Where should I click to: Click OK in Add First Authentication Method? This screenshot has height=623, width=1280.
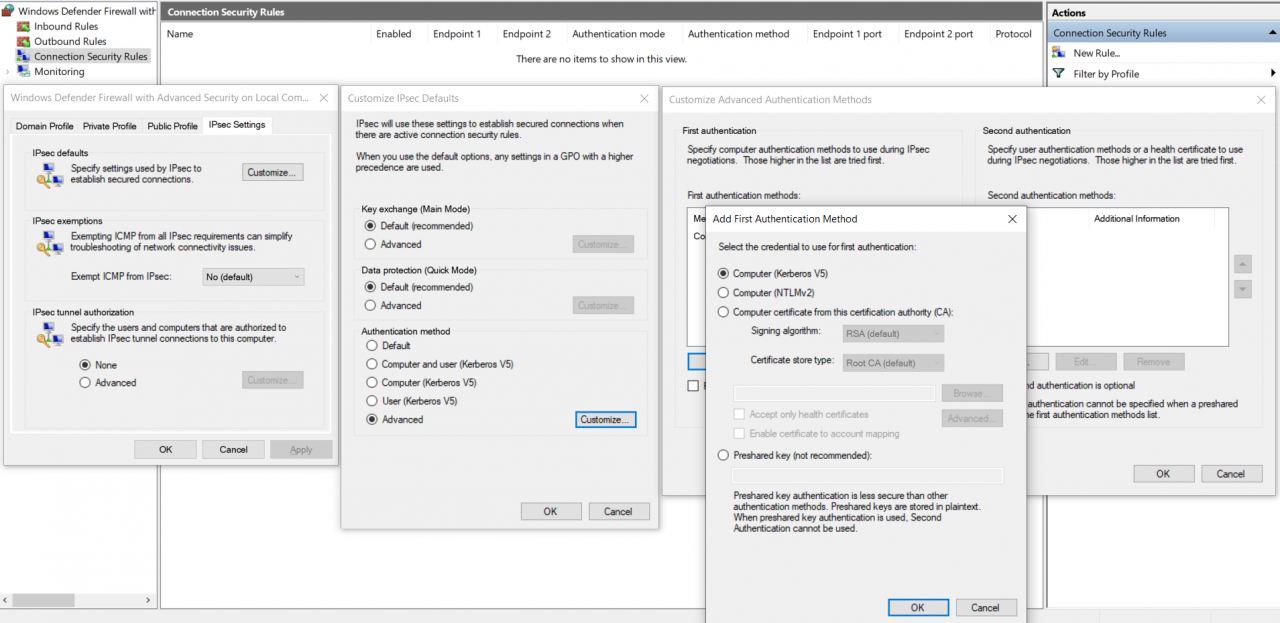(x=917, y=607)
